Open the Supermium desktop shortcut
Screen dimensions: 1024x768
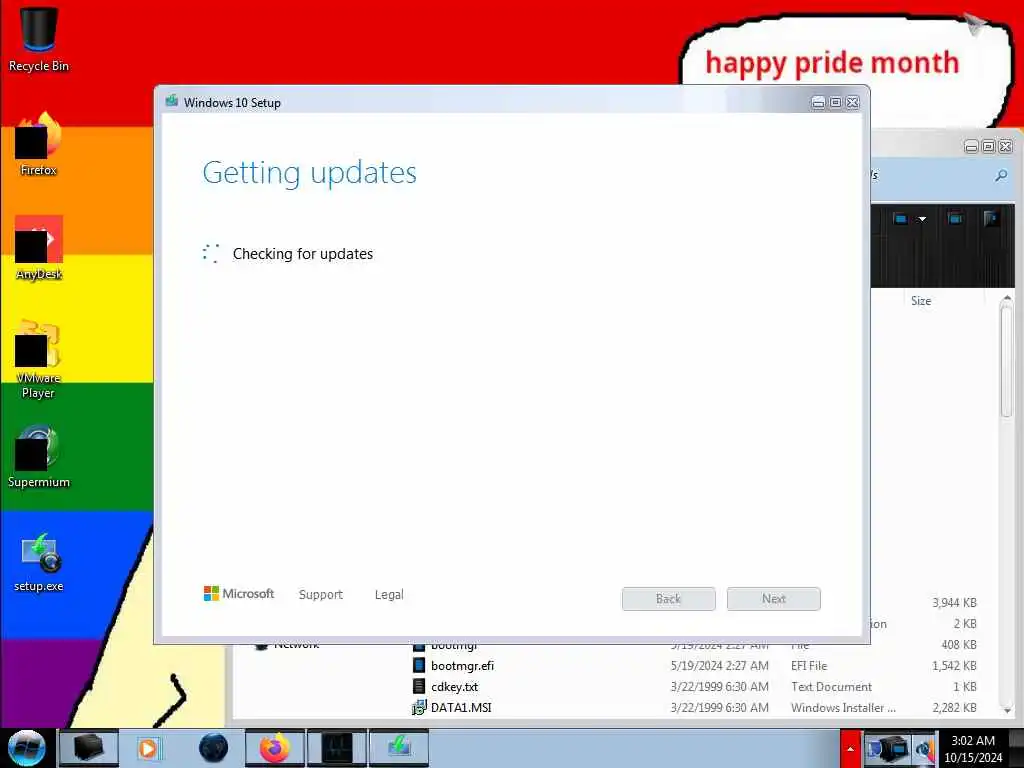(x=38, y=456)
